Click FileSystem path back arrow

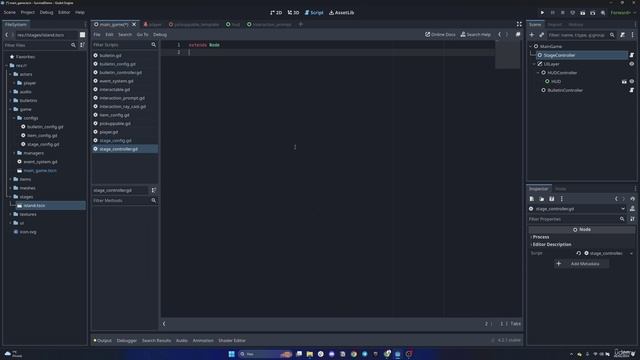(x=7, y=35)
